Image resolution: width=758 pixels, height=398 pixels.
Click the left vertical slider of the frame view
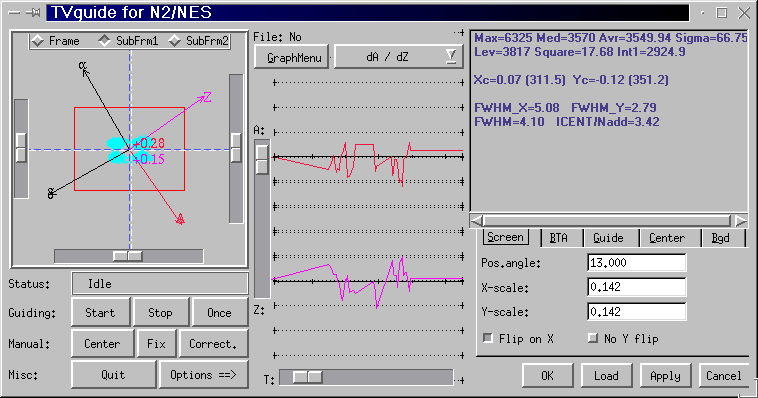click(21, 147)
